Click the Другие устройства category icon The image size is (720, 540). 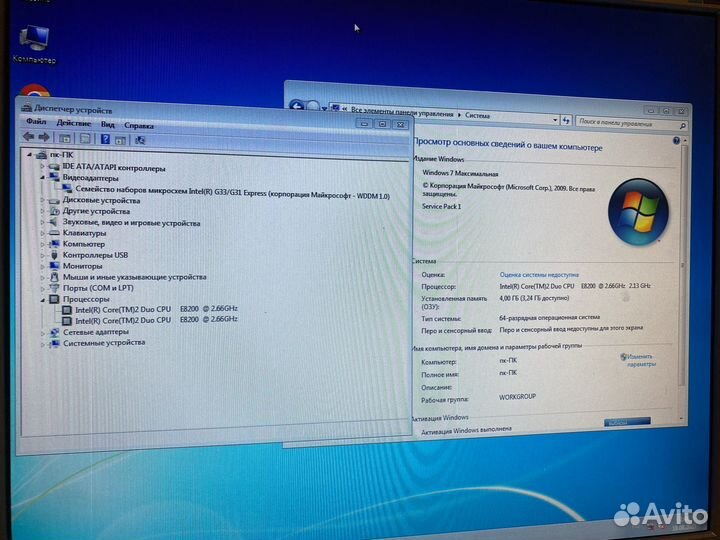[54, 211]
